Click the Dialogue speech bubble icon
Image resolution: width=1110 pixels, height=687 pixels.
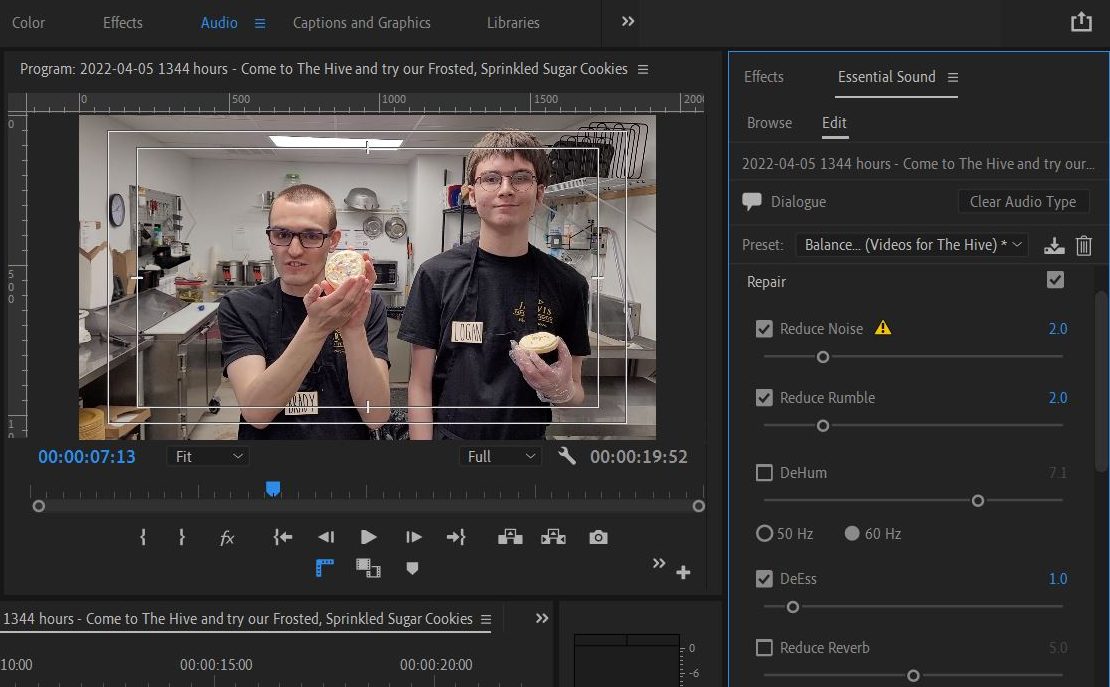752,202
